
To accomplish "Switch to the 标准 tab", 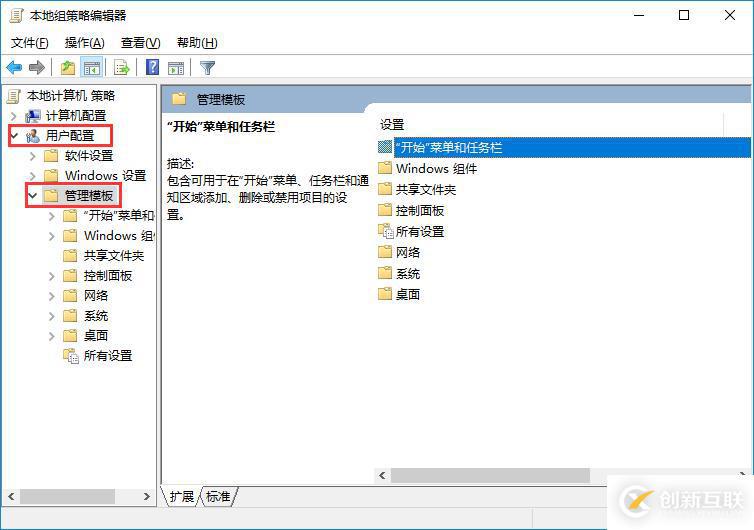I will click(218, 496).
